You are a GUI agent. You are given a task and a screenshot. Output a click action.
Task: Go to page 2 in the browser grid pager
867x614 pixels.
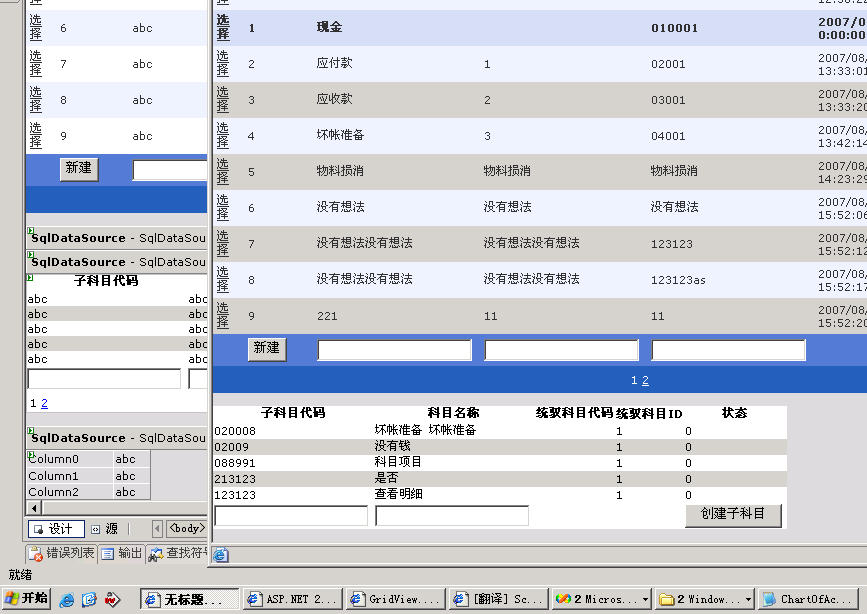(645, 380)
